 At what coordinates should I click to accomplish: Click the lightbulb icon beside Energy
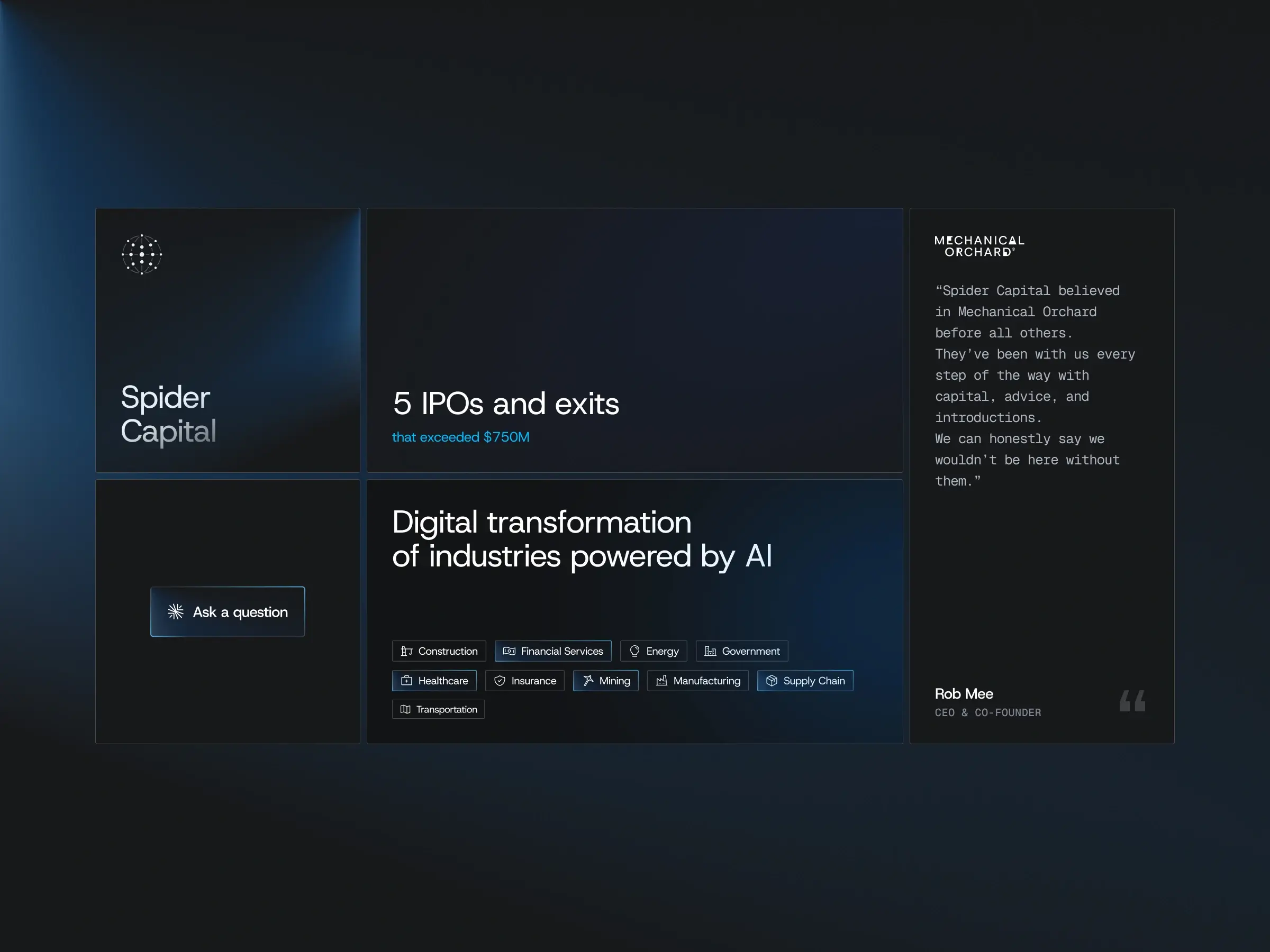pyautogui.click(x=634, y=651)
